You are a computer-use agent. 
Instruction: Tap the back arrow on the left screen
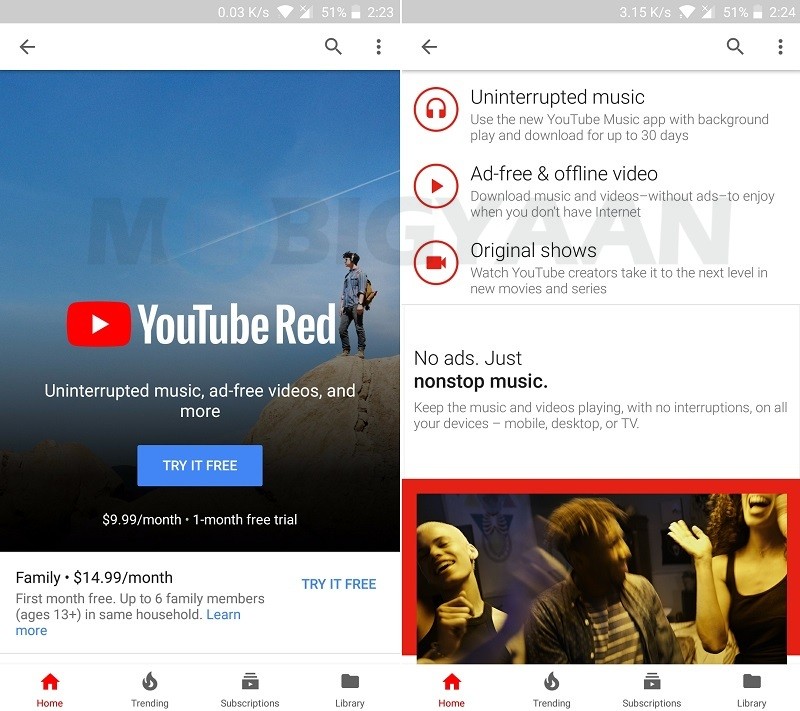tap(27, 47)
